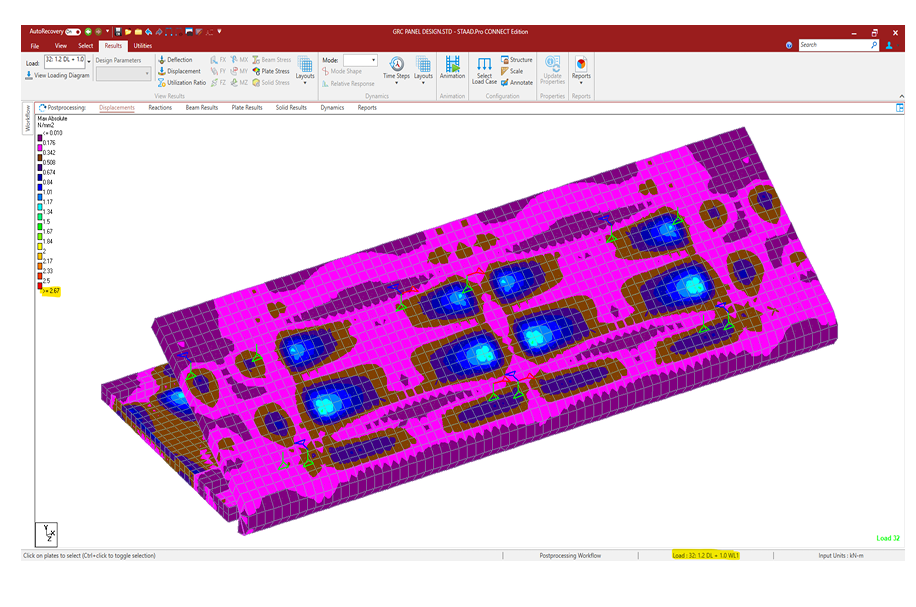Expand the Load case dropdown
This screenshot has width=916, height=607.
[x=88, y=61]
